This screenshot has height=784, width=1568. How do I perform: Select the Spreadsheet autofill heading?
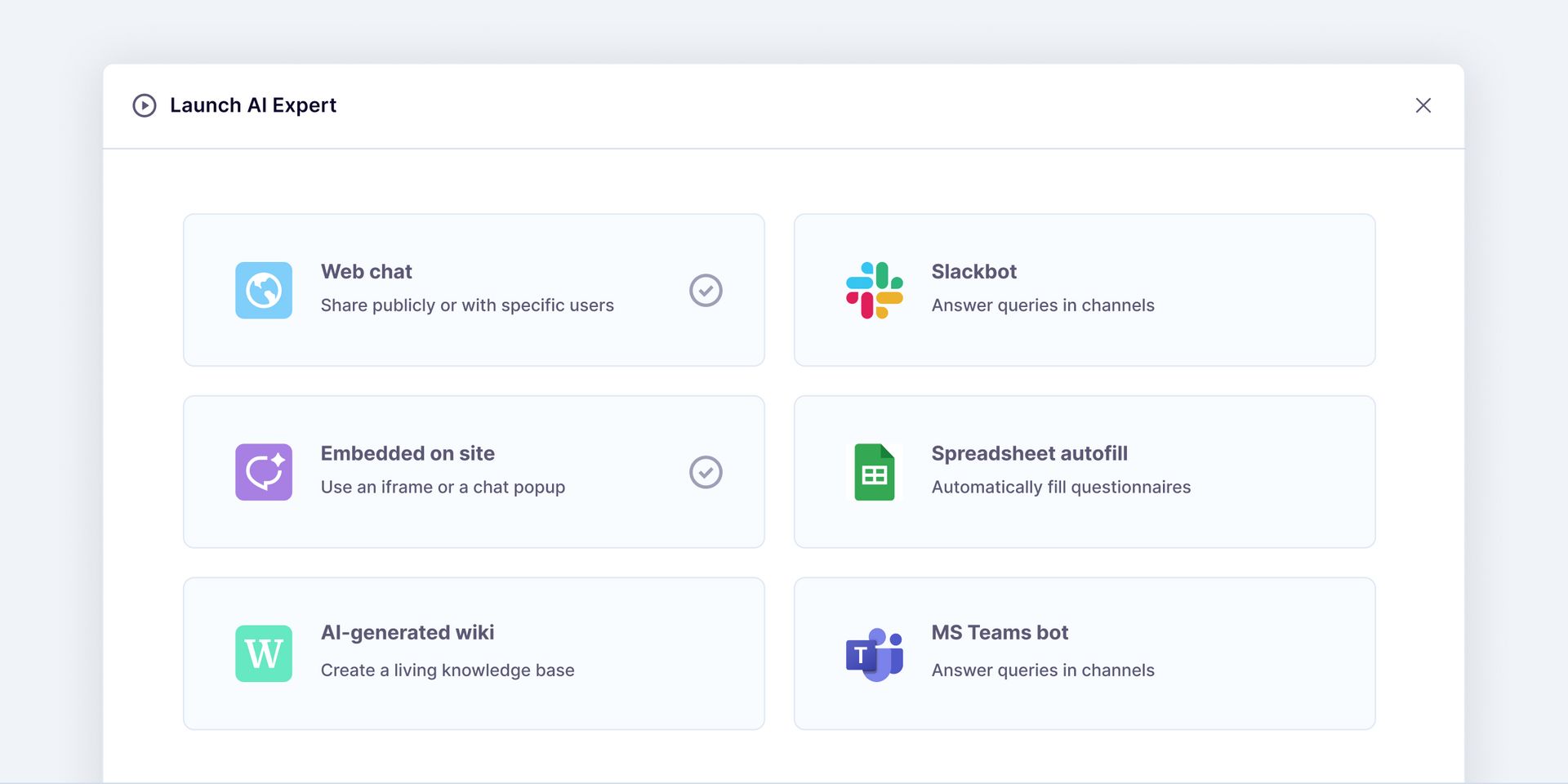tap(1029, 453)
